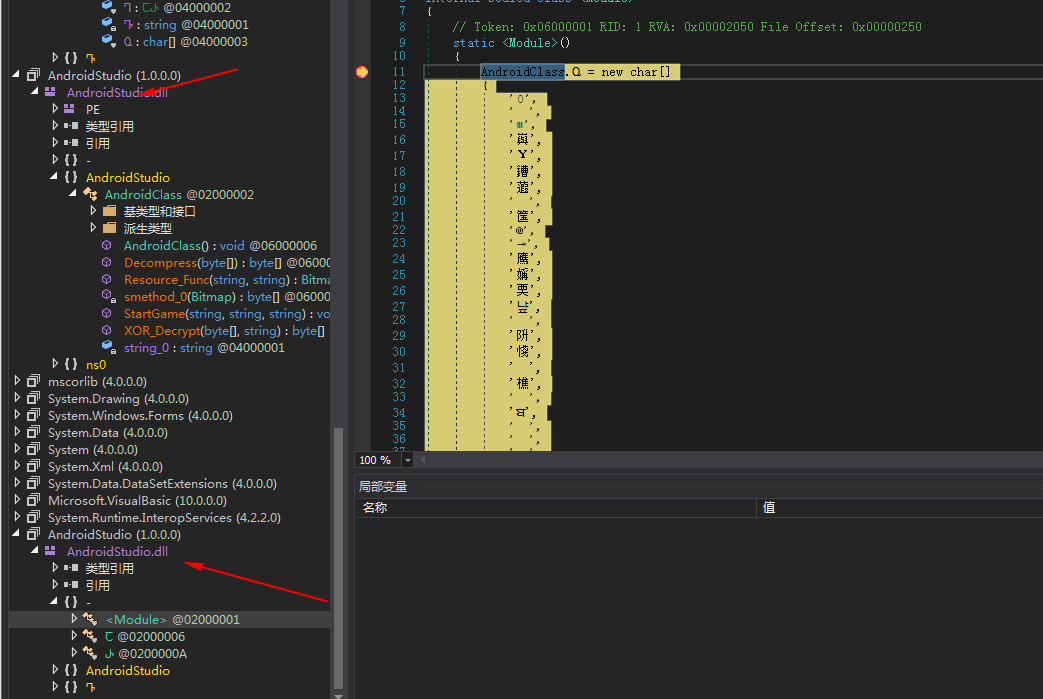Screen dimensions: 1043x699
Task: Click the smethod_0 private method icon
Action: coord(108,296)
